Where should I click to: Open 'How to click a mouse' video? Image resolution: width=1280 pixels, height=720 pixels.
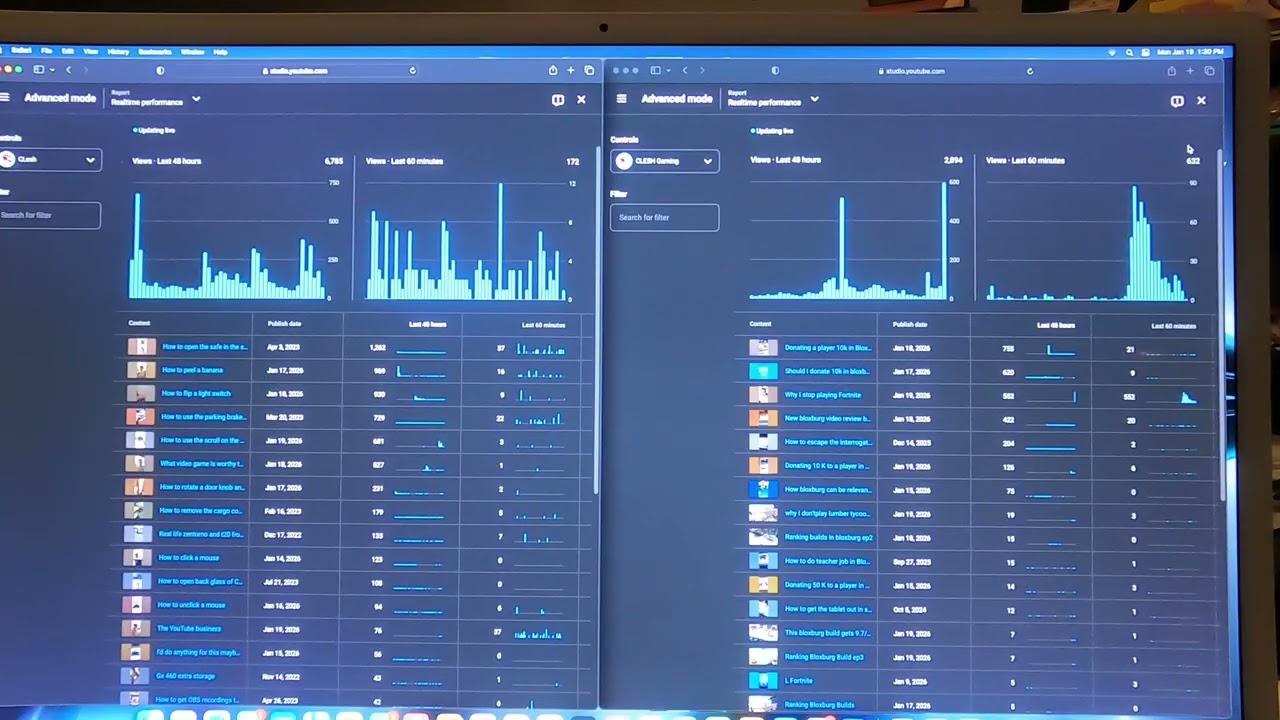coord(188,558)
